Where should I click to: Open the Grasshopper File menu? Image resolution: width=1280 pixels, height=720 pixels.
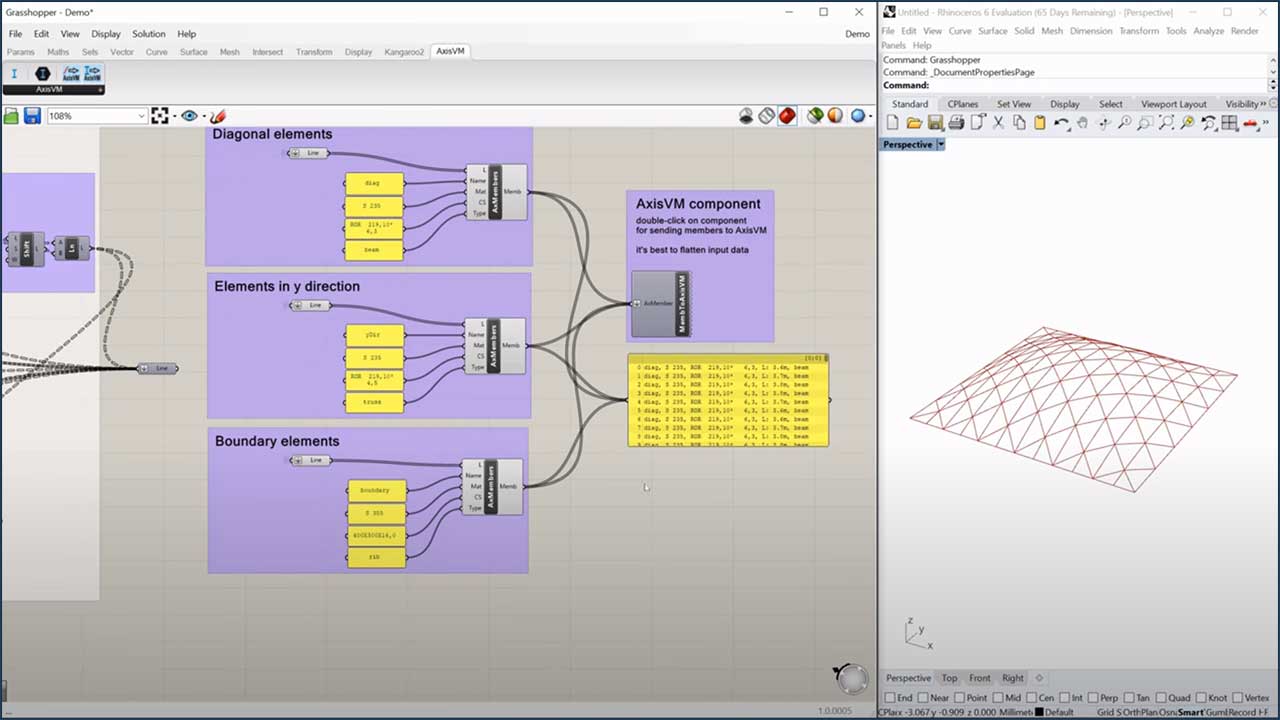coord(15,34)
